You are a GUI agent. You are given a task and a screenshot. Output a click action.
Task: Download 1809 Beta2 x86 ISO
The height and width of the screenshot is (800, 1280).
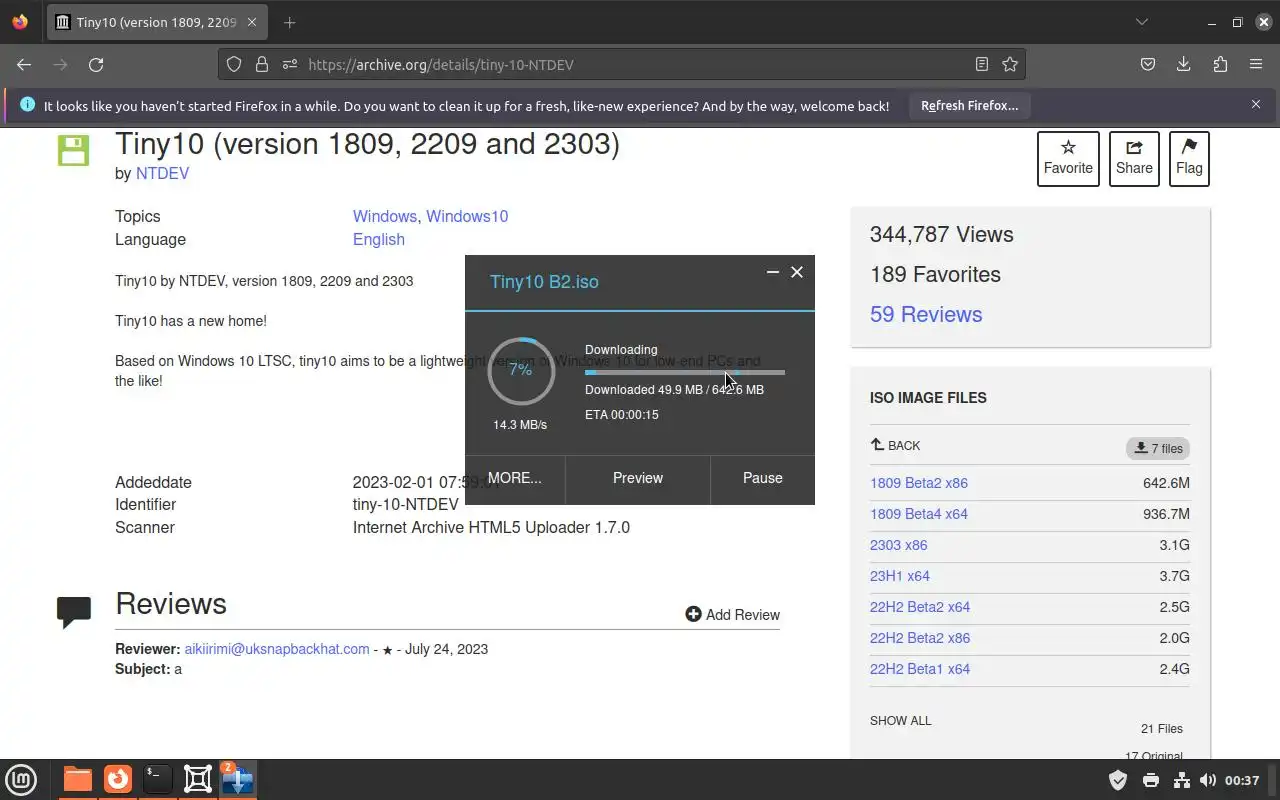coord(919,483)
